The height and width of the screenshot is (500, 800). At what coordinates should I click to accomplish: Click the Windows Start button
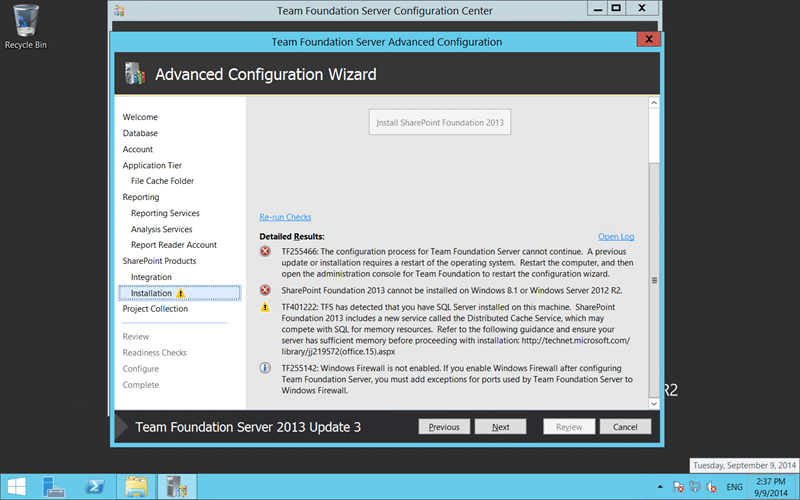point(16,487)
